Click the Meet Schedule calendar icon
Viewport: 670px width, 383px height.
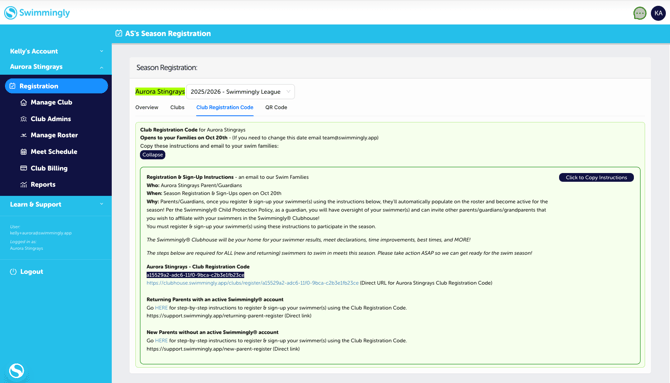click(x=24, y=152)
